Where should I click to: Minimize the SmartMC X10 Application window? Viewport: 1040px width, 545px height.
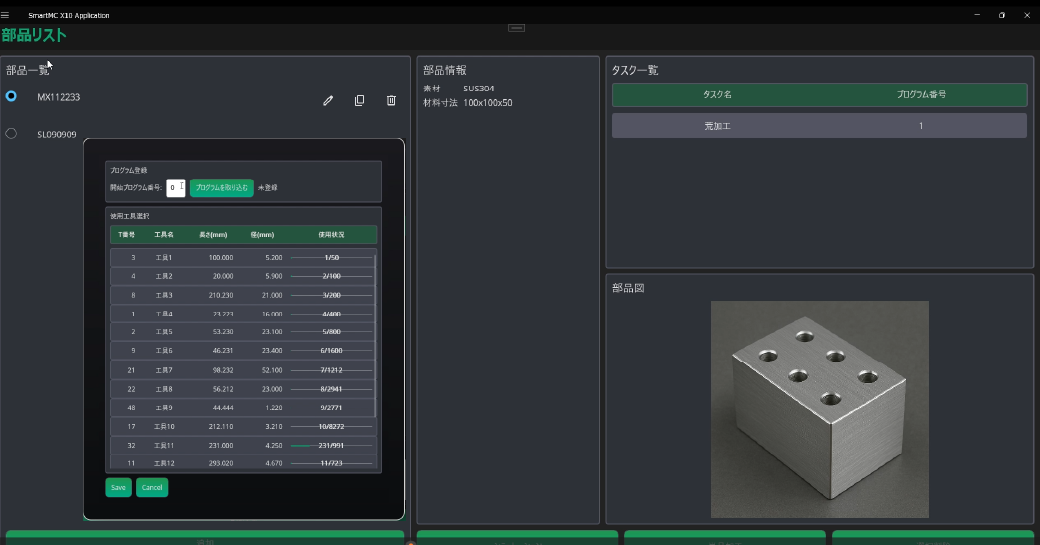[977, 15]
